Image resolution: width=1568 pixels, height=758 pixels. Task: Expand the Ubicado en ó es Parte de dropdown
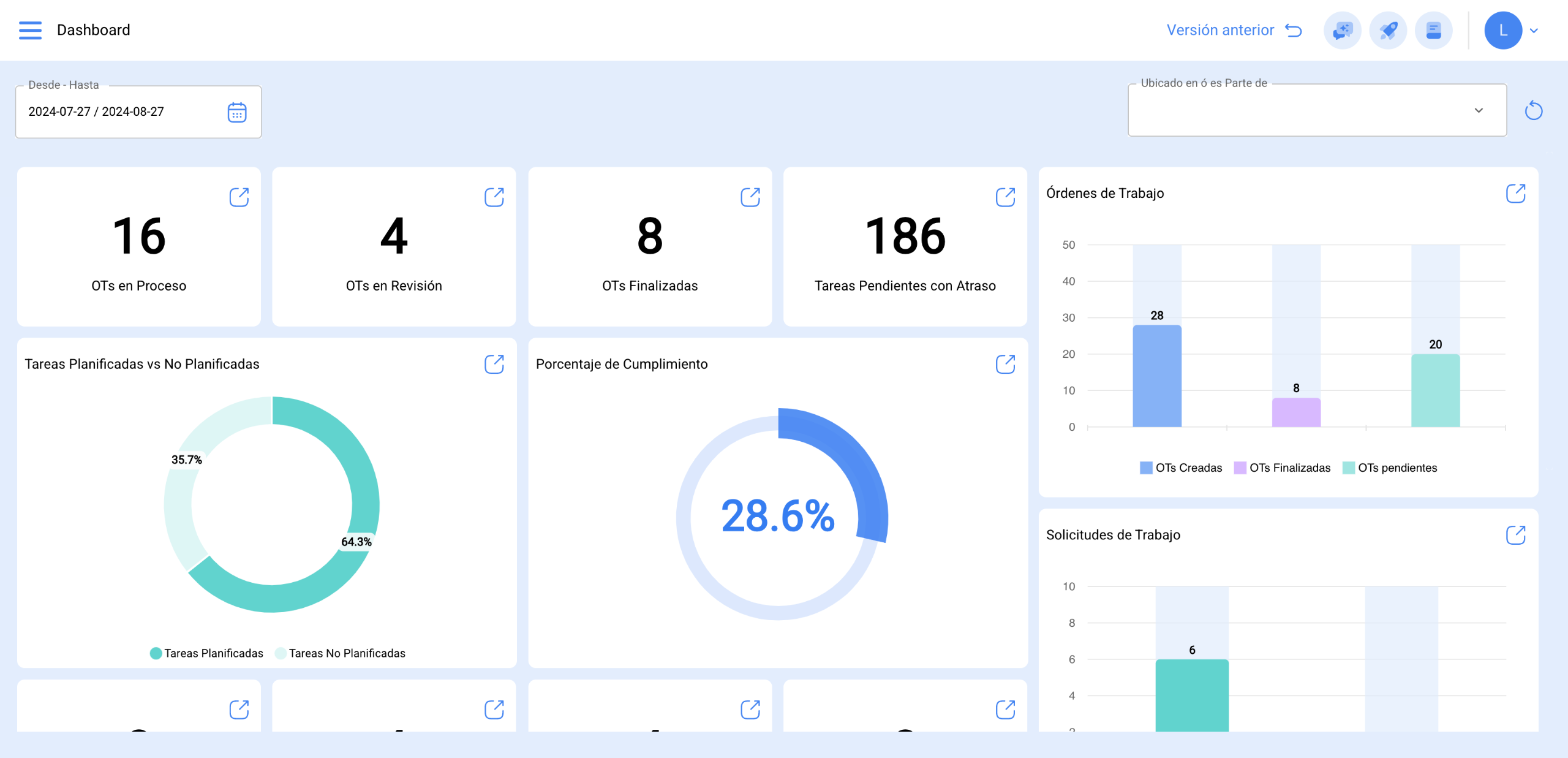point(1479,110)
